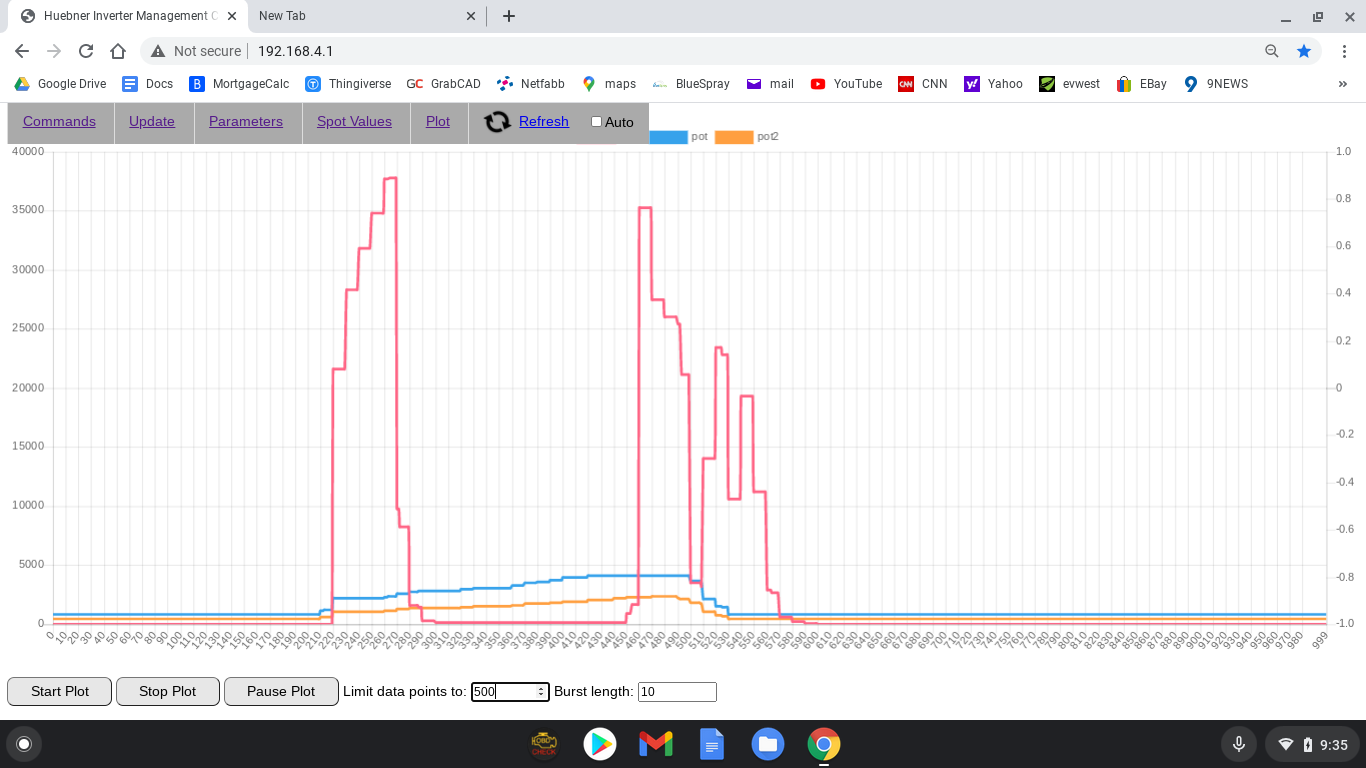Expand hidden bookmarks overflow chevron
Viewport: 1366px width, 768px height.
pos(1342,84)
